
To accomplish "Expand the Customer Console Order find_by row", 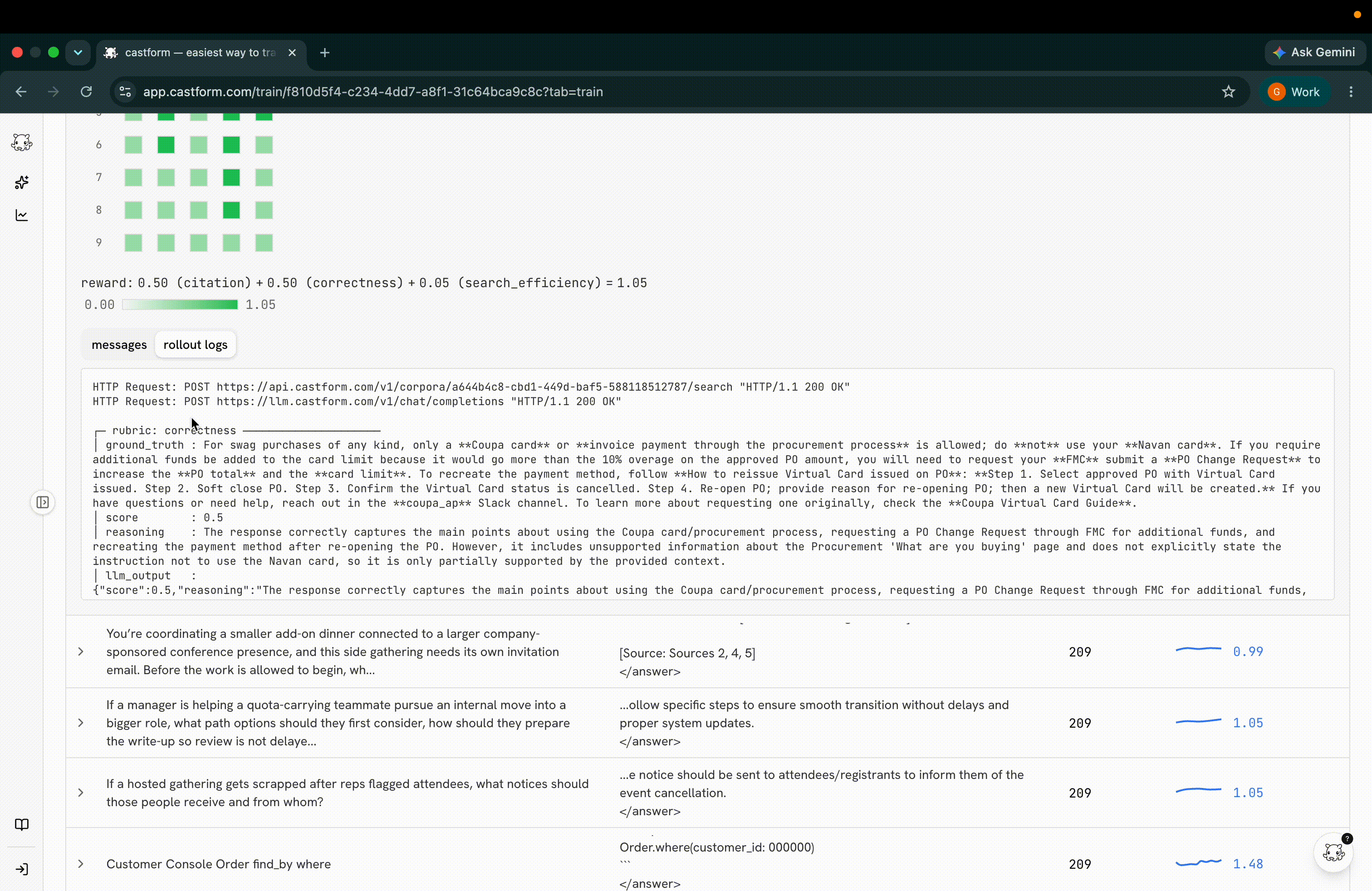I will point(81,864).
